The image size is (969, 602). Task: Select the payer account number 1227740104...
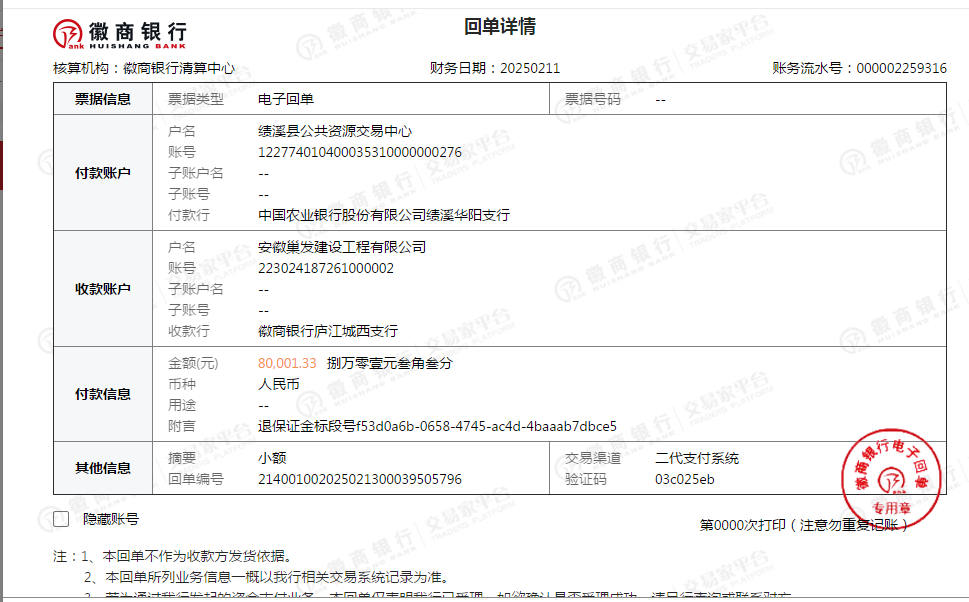(x=359, y=152)
